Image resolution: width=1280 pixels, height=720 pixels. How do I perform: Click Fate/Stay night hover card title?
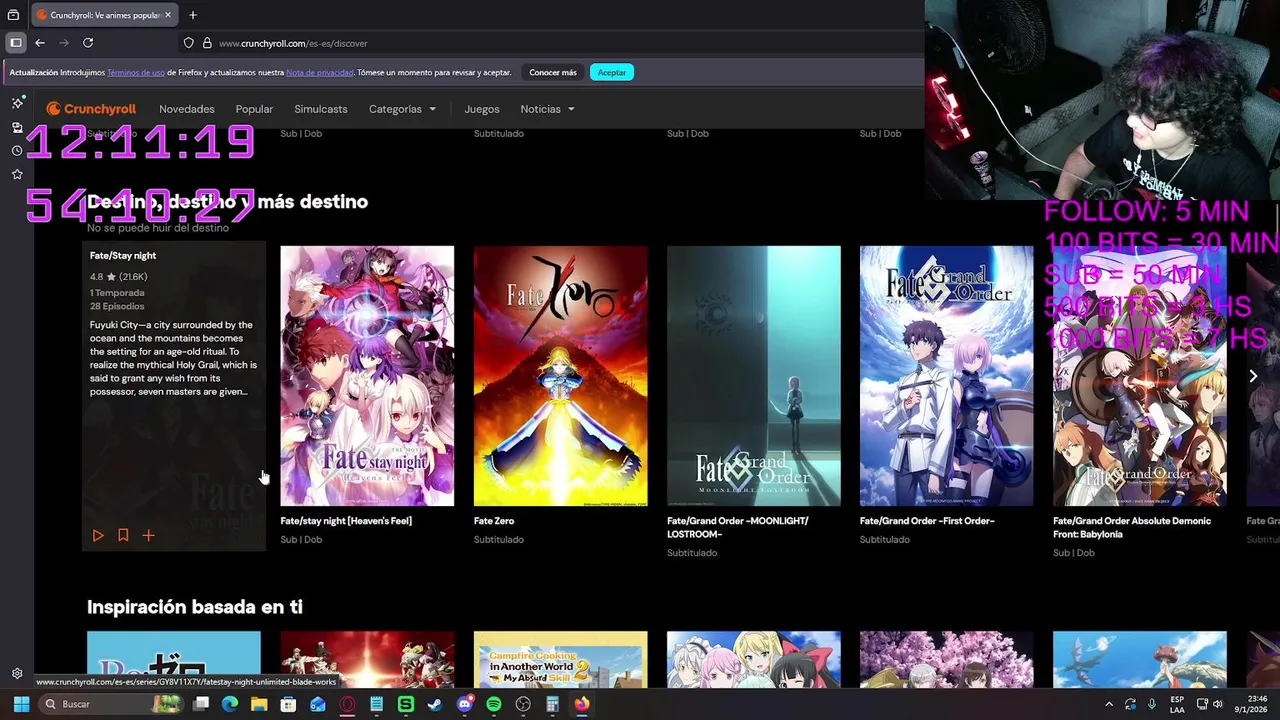(123, 256)
